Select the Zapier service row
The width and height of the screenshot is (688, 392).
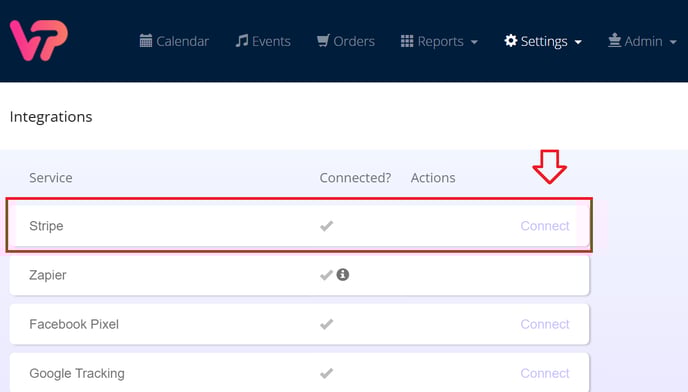(299, 275)
